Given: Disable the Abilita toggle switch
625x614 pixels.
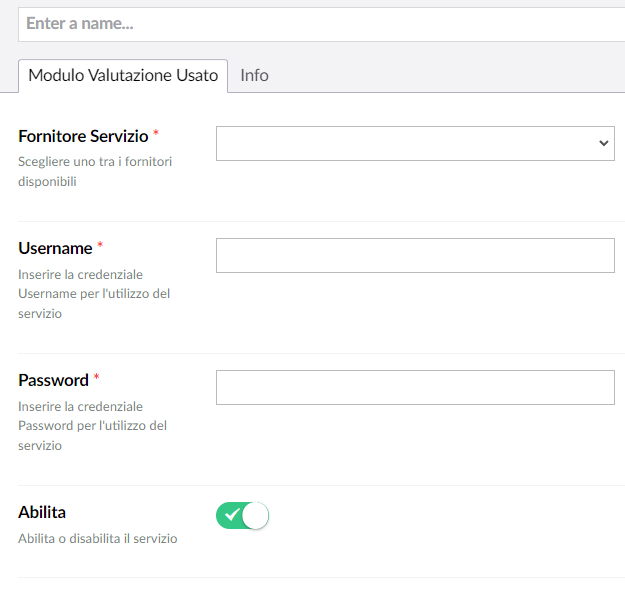Looking at the screenshot, I should pos(242,515).
